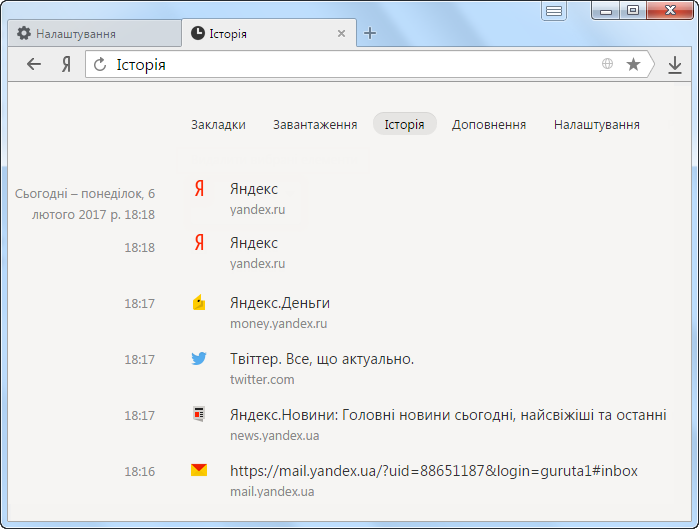Open the browser menu hamburger button
Viewport: 699px width, 529px height.
pos(554,11)
